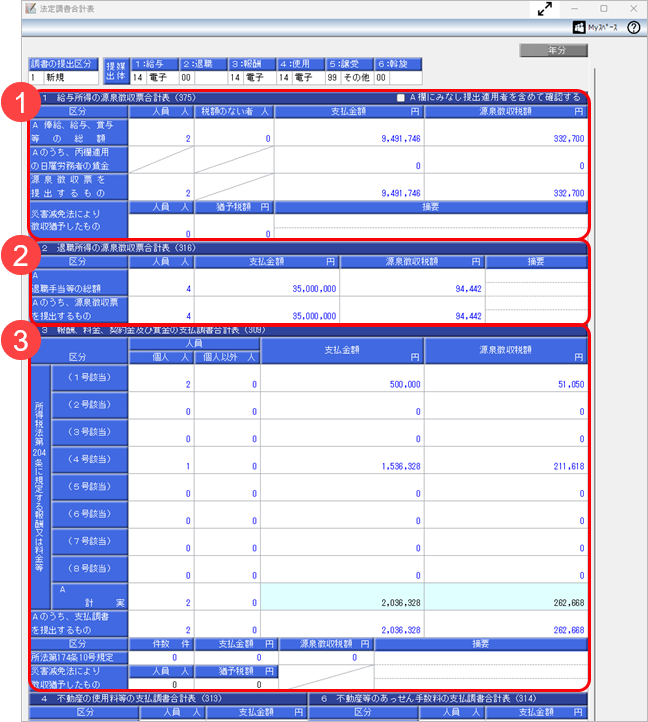Screen dimensions: 648x722
Task: Select the 4:使用 media code field 14
Action: click(x=284, y=77)
